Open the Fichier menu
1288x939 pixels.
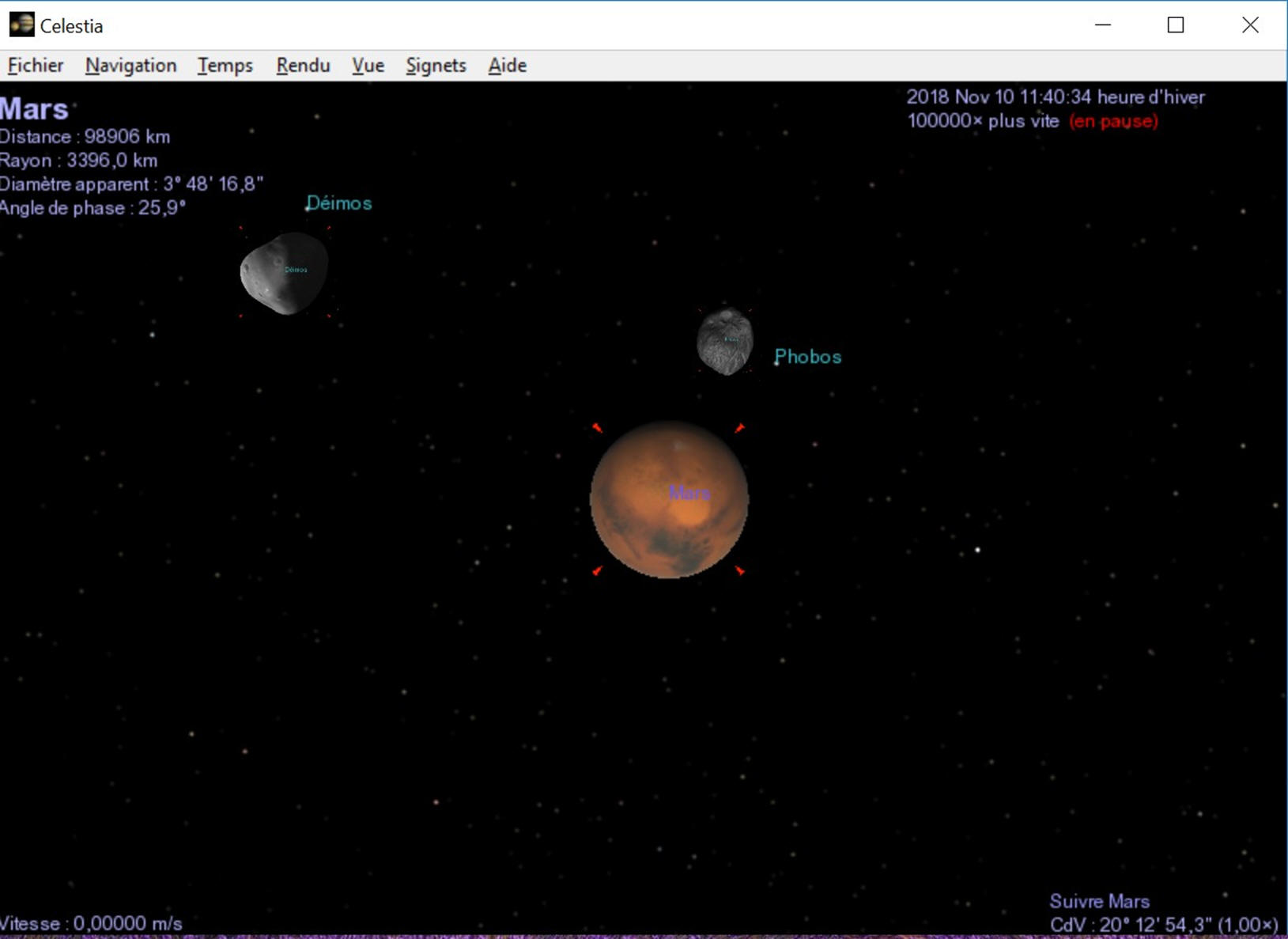point(36,66)
